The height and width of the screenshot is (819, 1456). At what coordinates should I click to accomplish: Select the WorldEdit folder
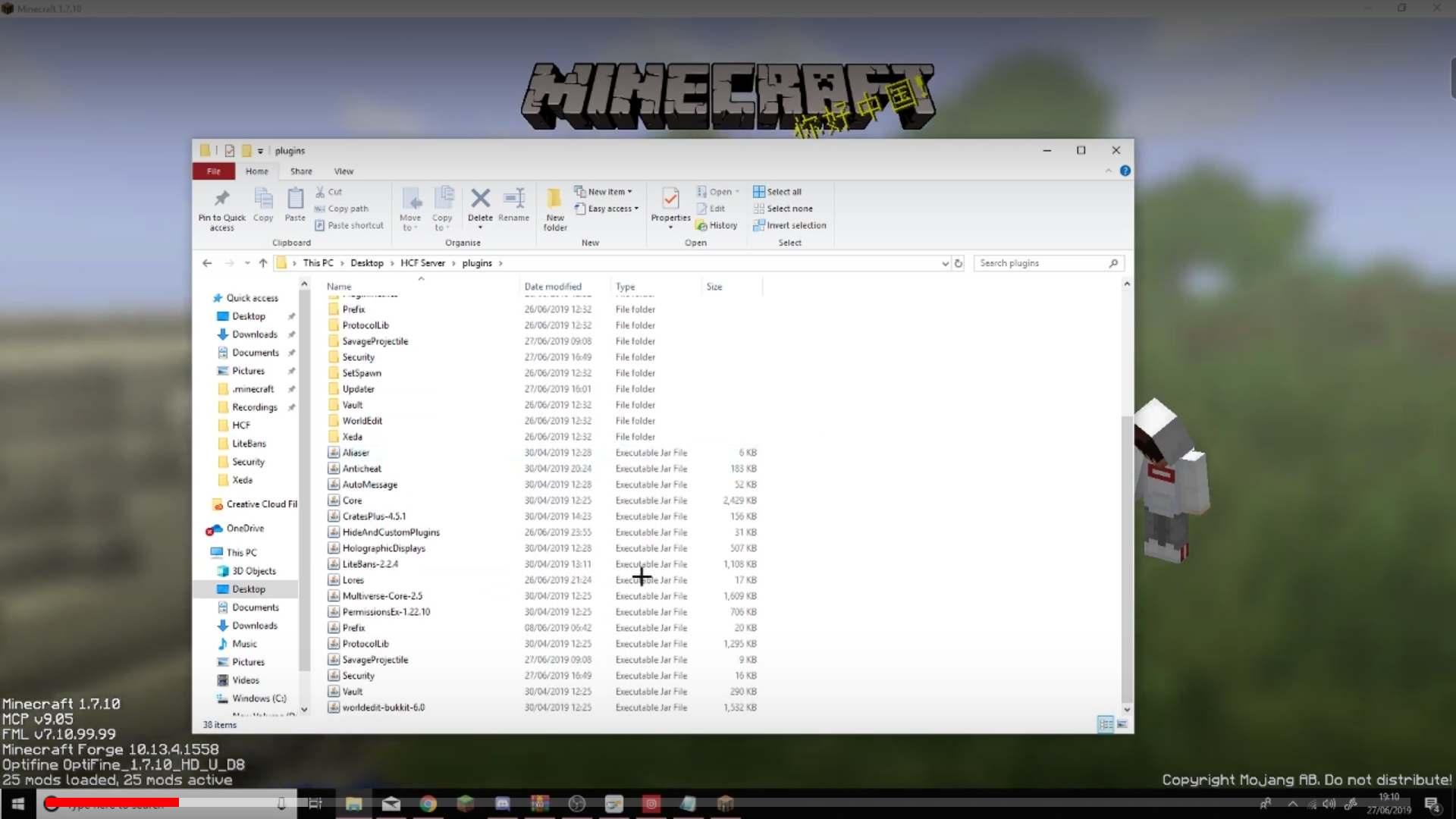coord(362,421)
